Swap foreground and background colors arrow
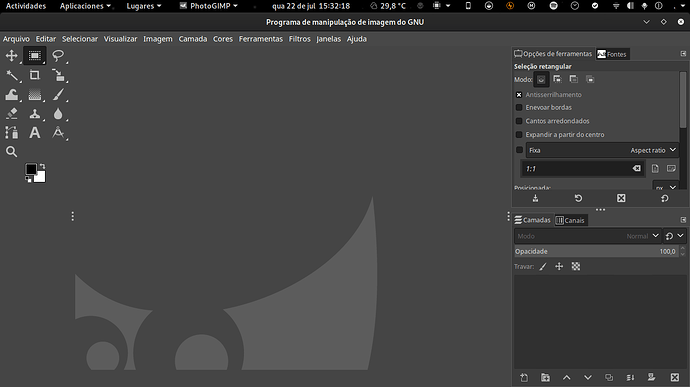 tap(42, 166)
